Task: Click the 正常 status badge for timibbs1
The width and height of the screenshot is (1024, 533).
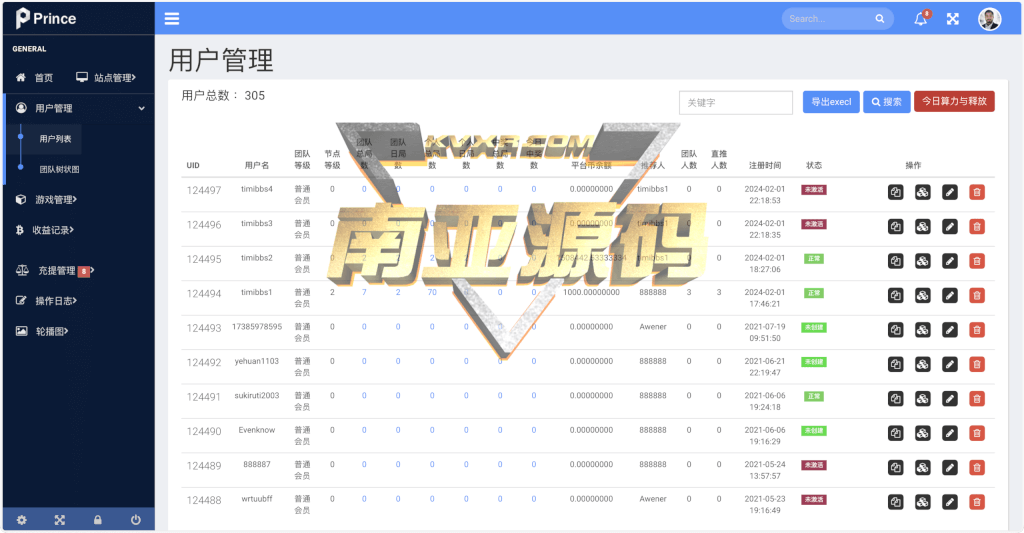Action: click(x=814, y=293)
